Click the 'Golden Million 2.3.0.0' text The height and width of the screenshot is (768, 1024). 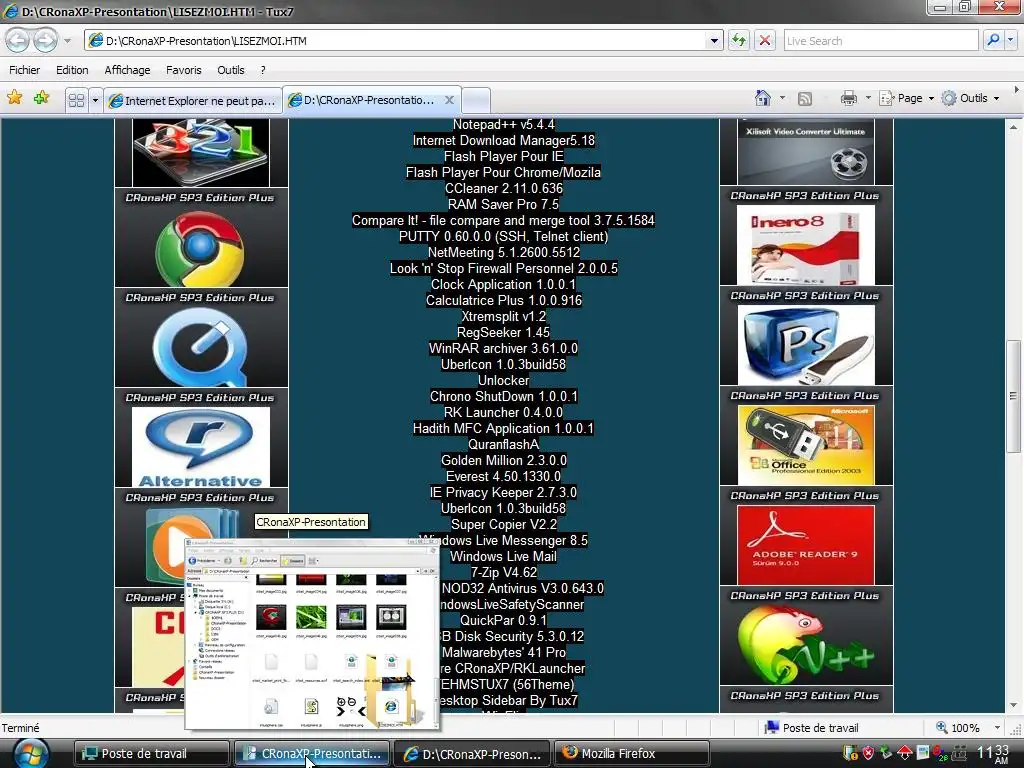click(504, 460)
